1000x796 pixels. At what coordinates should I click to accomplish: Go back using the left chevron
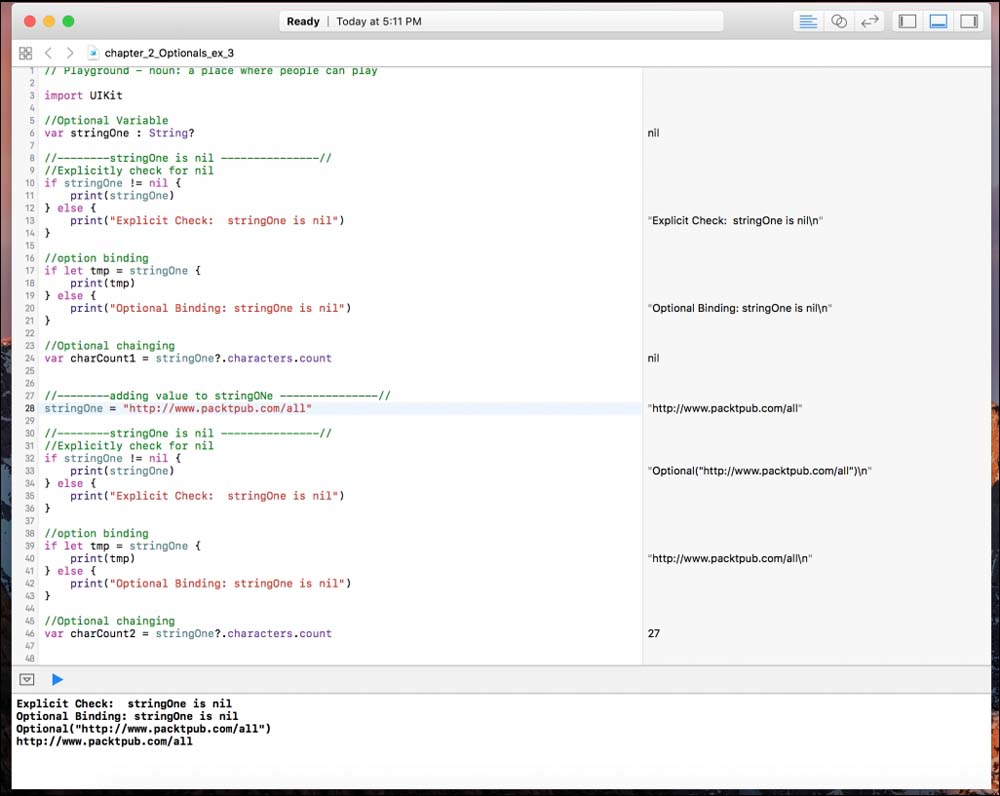pos(48,53)
